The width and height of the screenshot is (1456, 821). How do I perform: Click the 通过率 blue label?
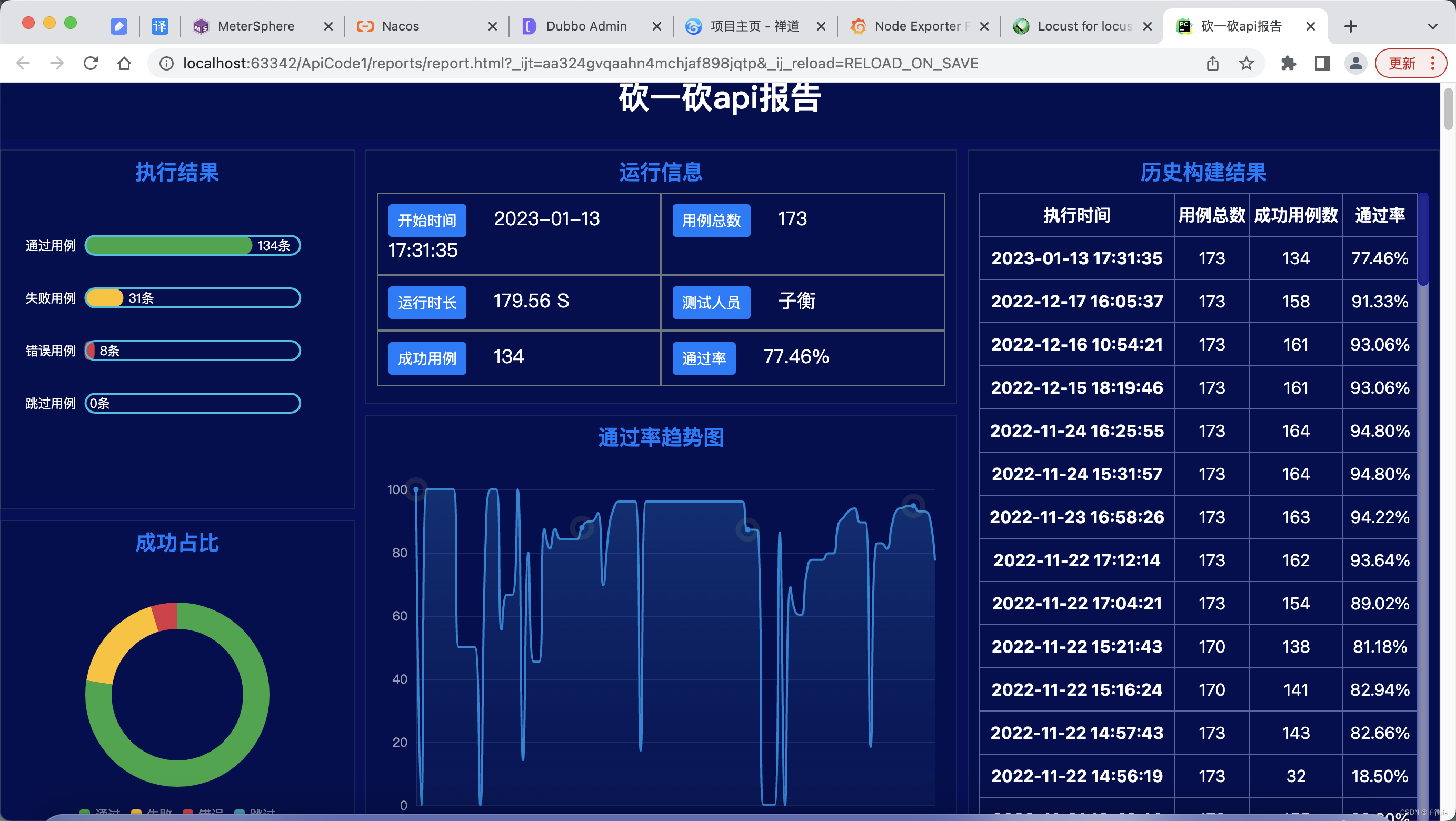tap(704, 358)
